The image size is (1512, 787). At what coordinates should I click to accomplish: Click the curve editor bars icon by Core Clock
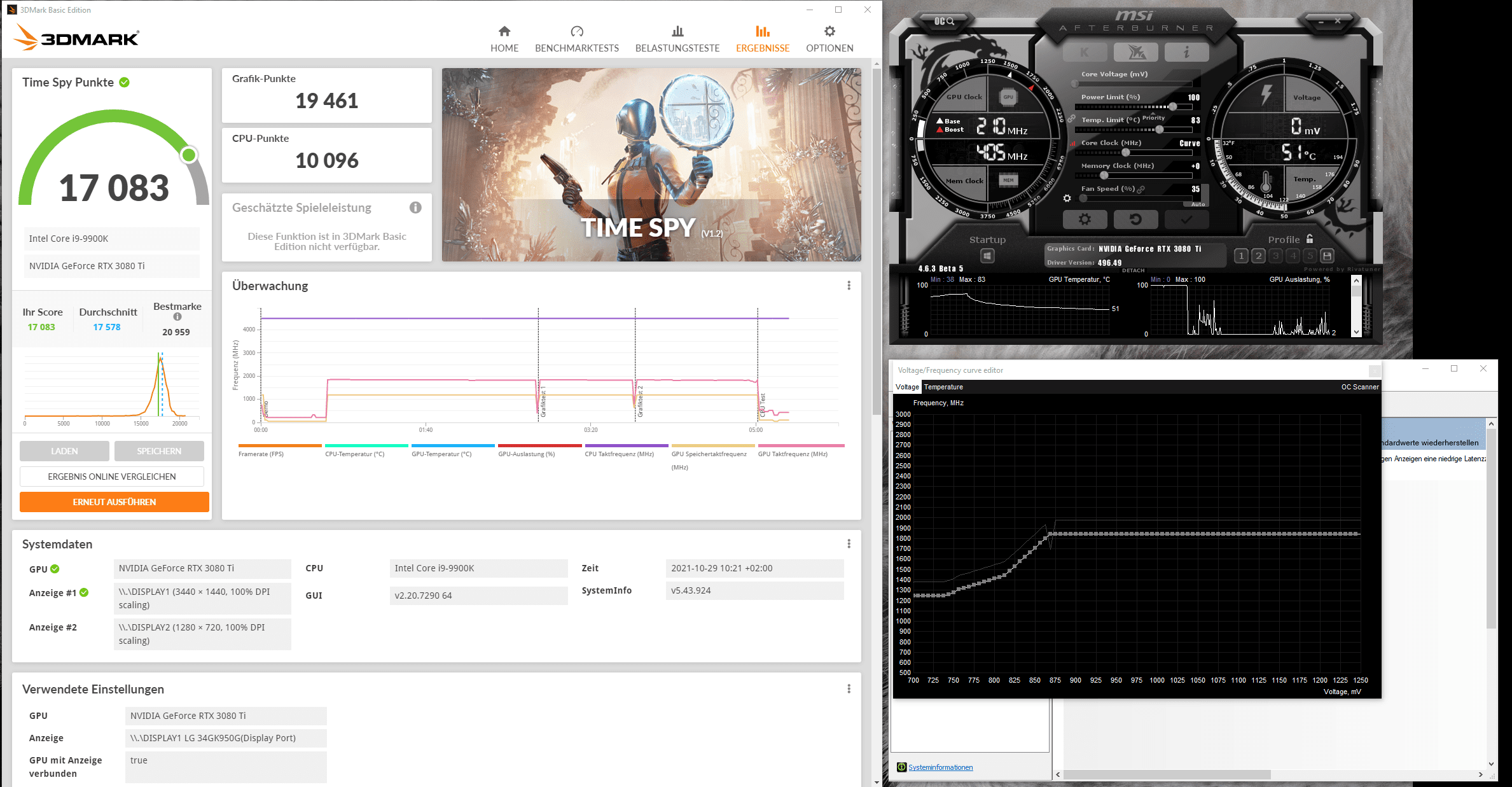pyautogui.click(x=1073, y=143)
